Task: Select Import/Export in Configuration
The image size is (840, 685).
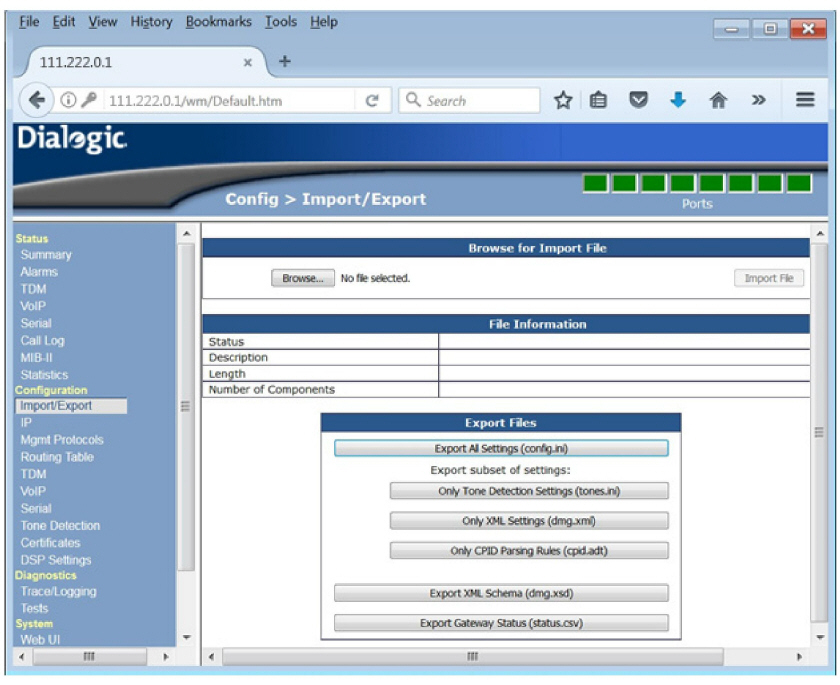Action: click(x=71, y=406)
